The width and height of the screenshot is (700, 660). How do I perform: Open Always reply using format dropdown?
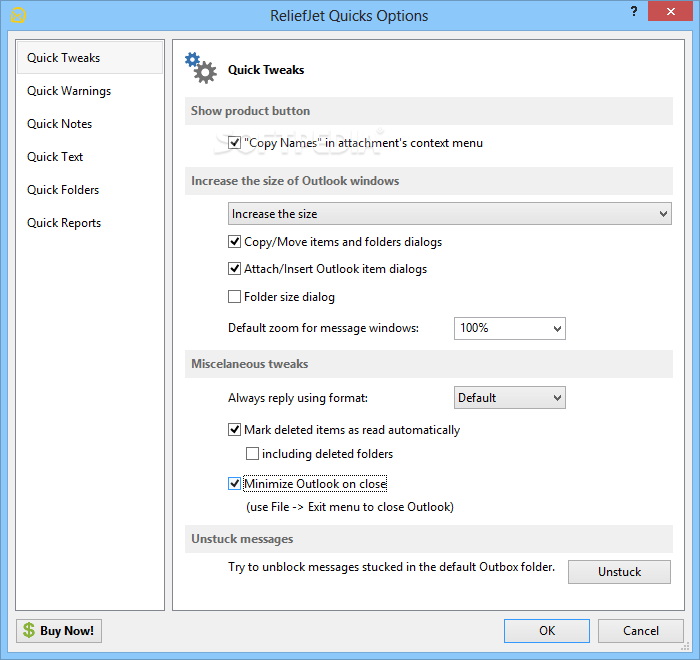pyautogui.click(x=510, y=397)
